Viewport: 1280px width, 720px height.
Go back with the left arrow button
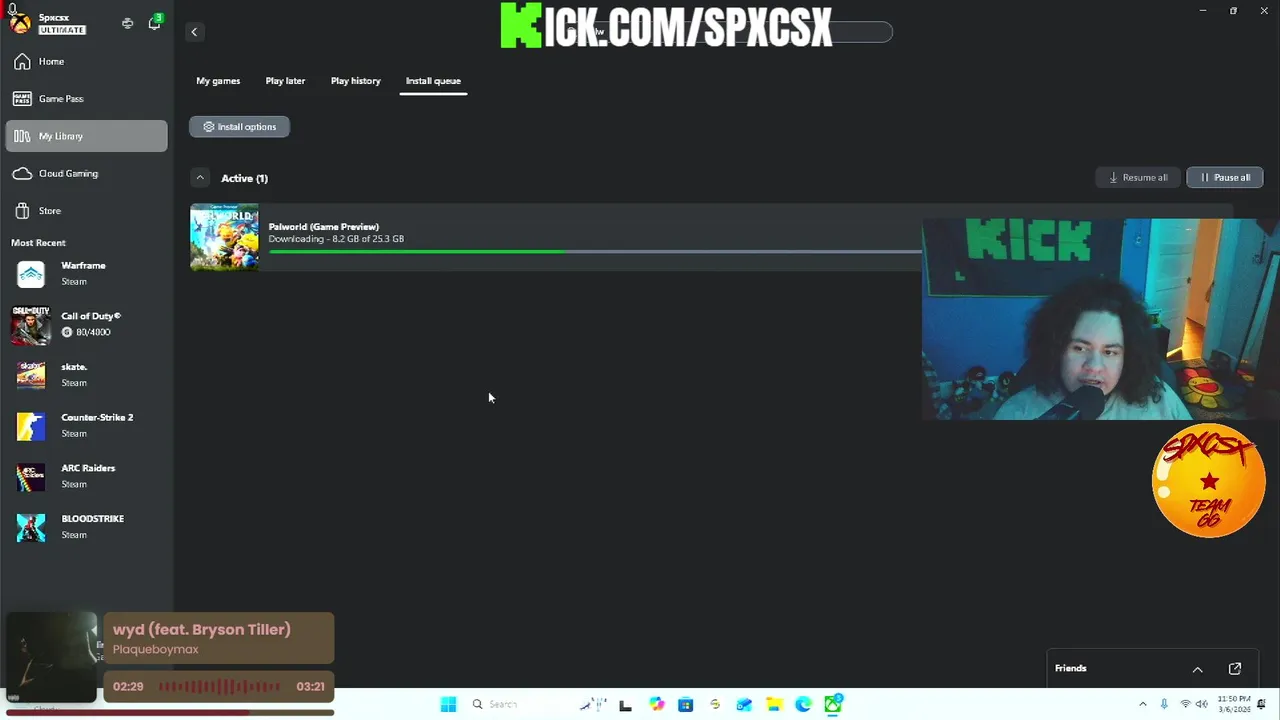coord(194,32)
